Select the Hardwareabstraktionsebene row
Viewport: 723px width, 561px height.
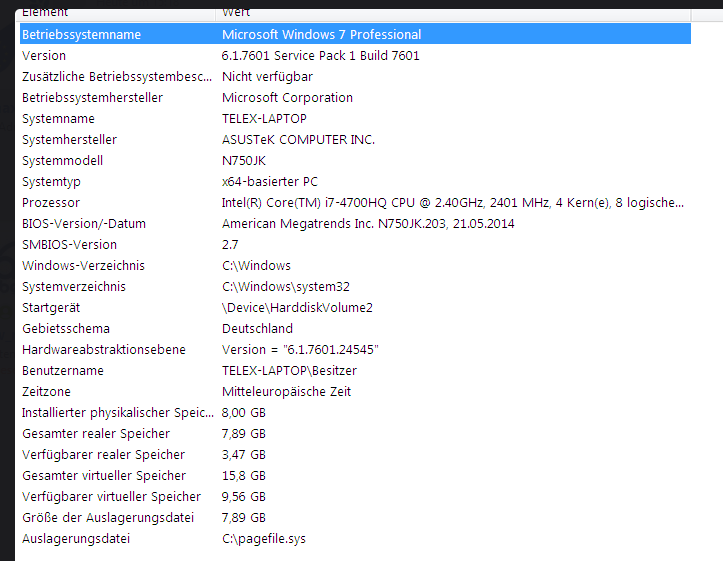pos(355,350)
